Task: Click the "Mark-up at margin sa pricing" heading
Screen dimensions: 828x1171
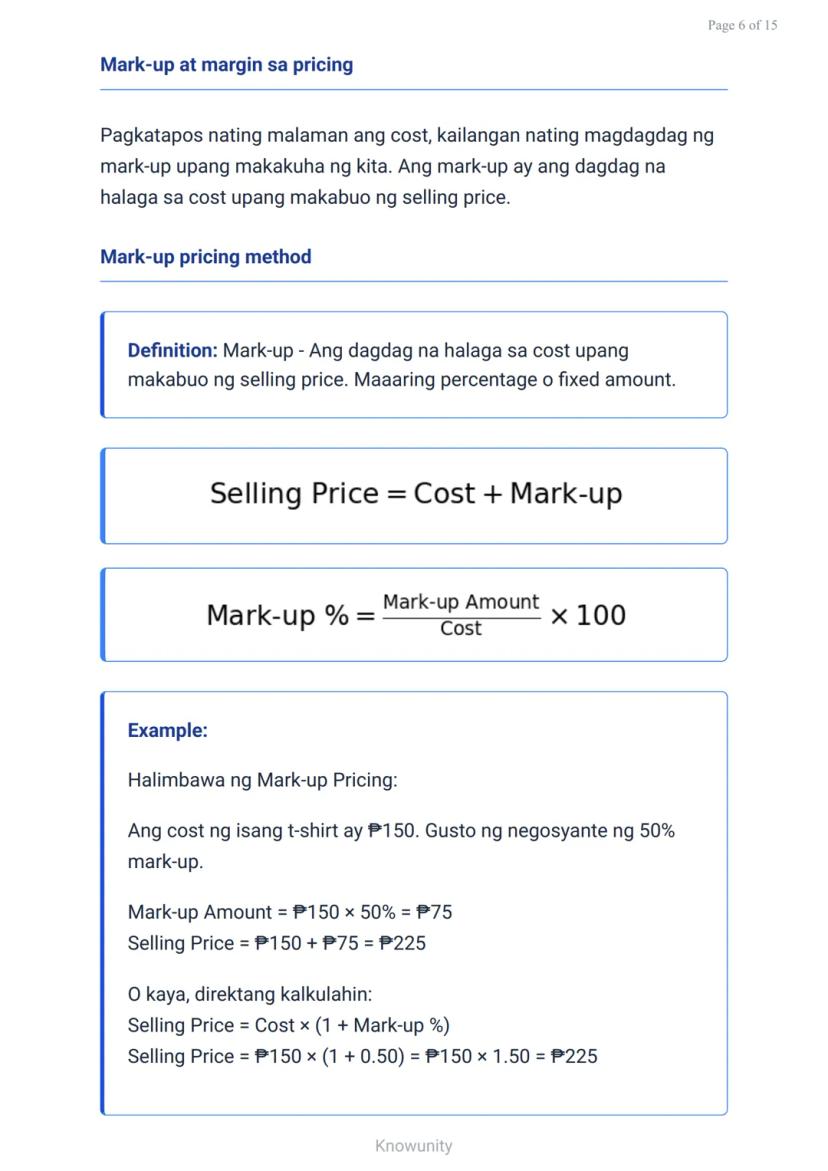Action: (226, 65)
